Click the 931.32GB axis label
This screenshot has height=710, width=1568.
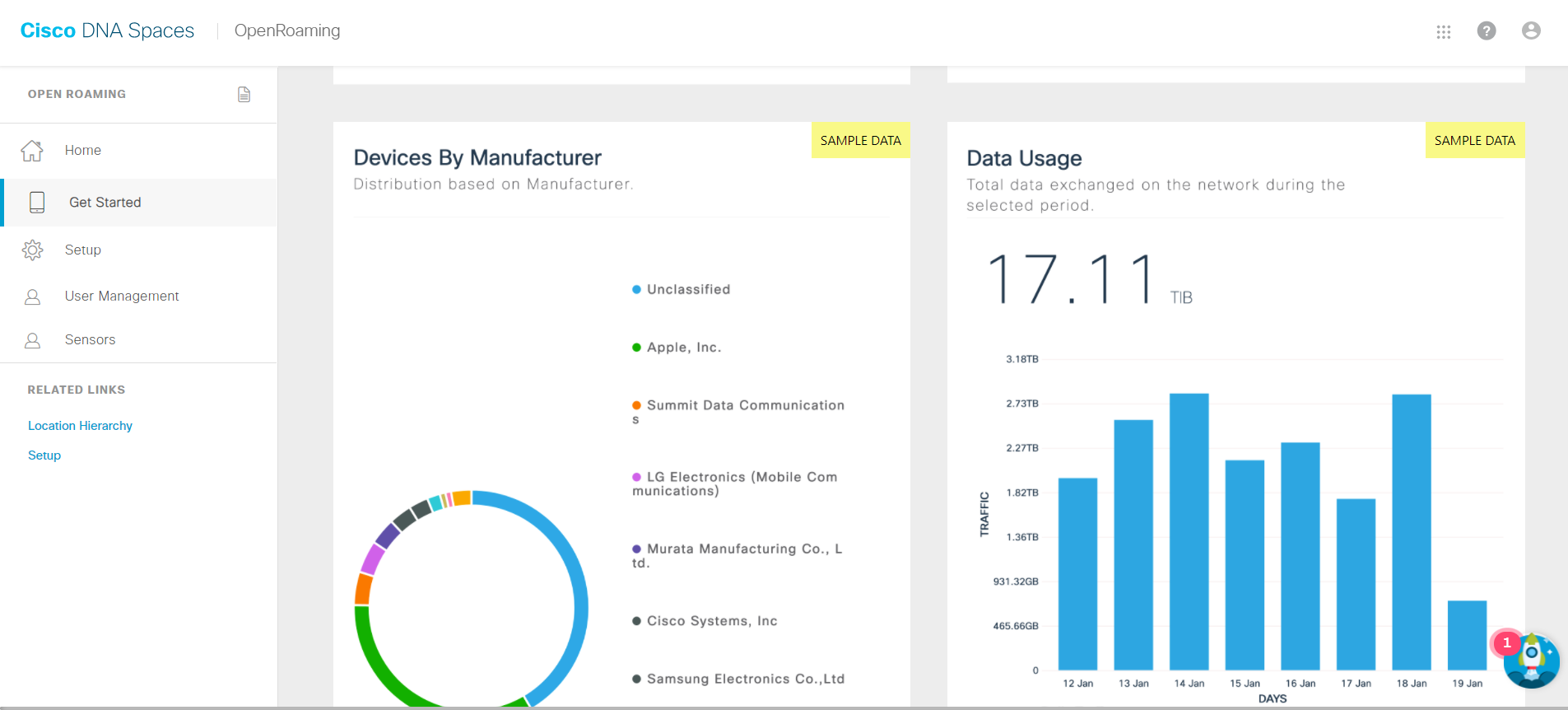[1016, 582]
